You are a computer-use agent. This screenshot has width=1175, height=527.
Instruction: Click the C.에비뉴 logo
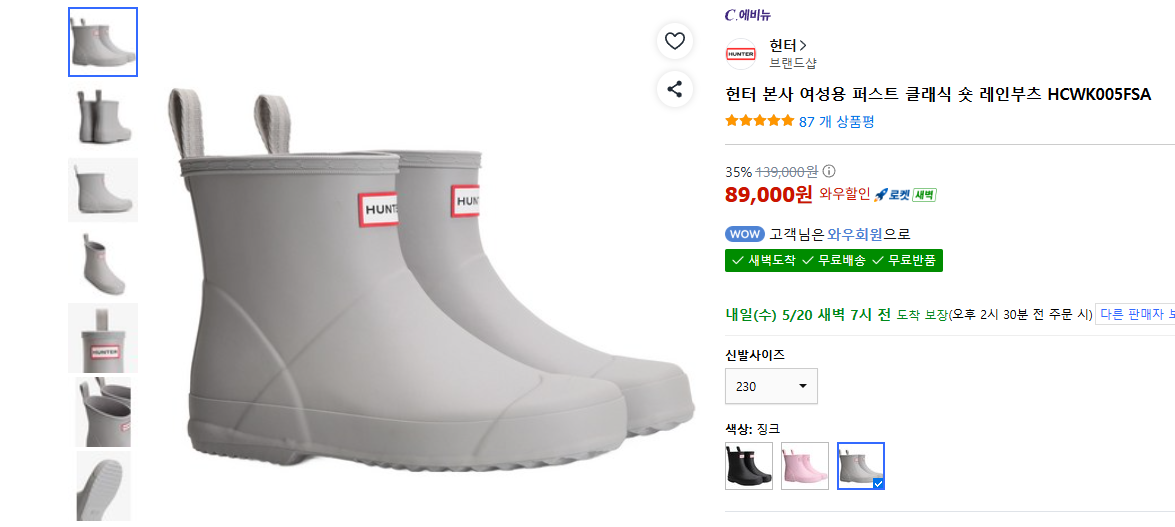[748, 14]
